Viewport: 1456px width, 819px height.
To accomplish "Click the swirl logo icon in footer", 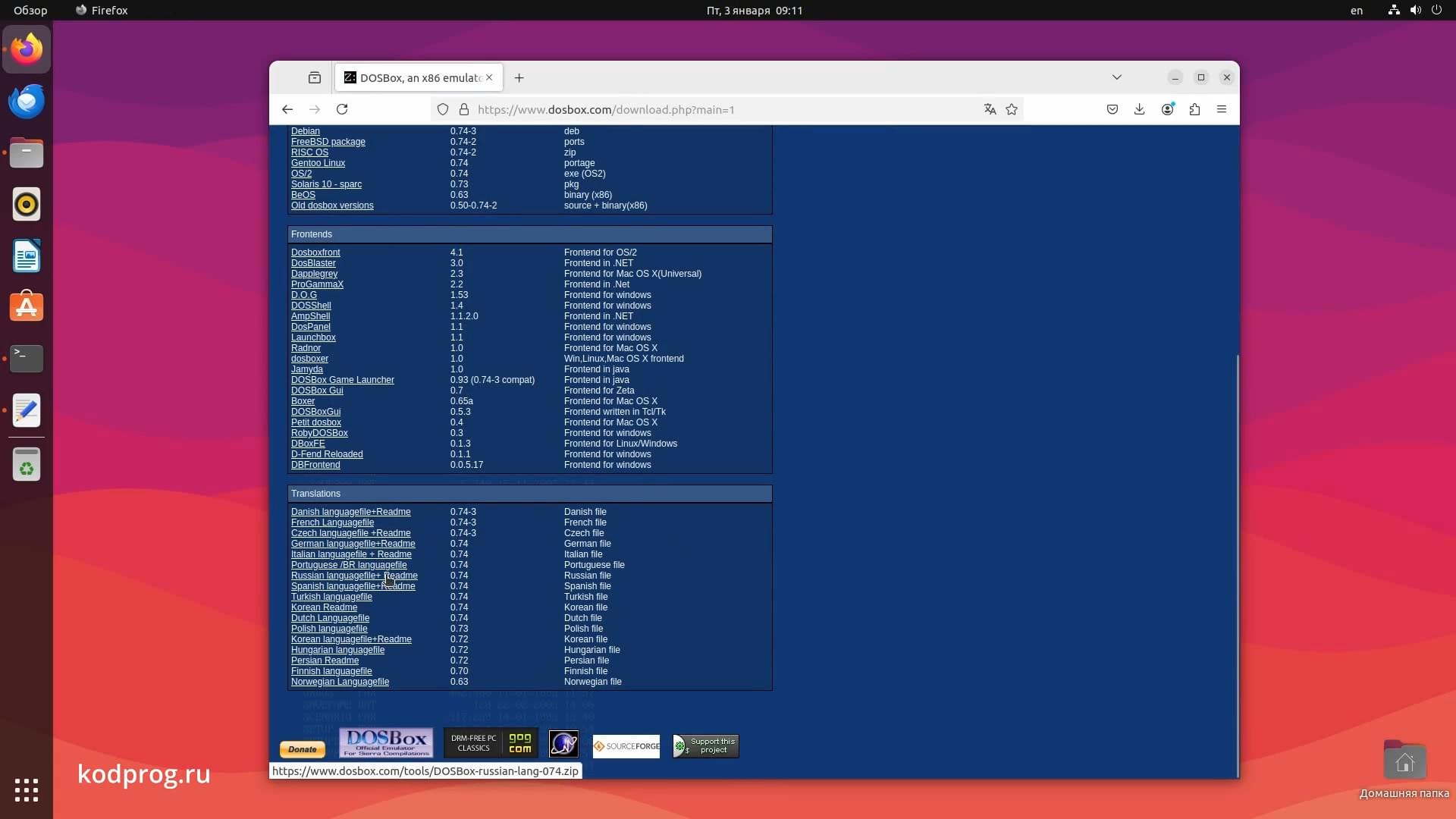I will [x=563, y=744].
